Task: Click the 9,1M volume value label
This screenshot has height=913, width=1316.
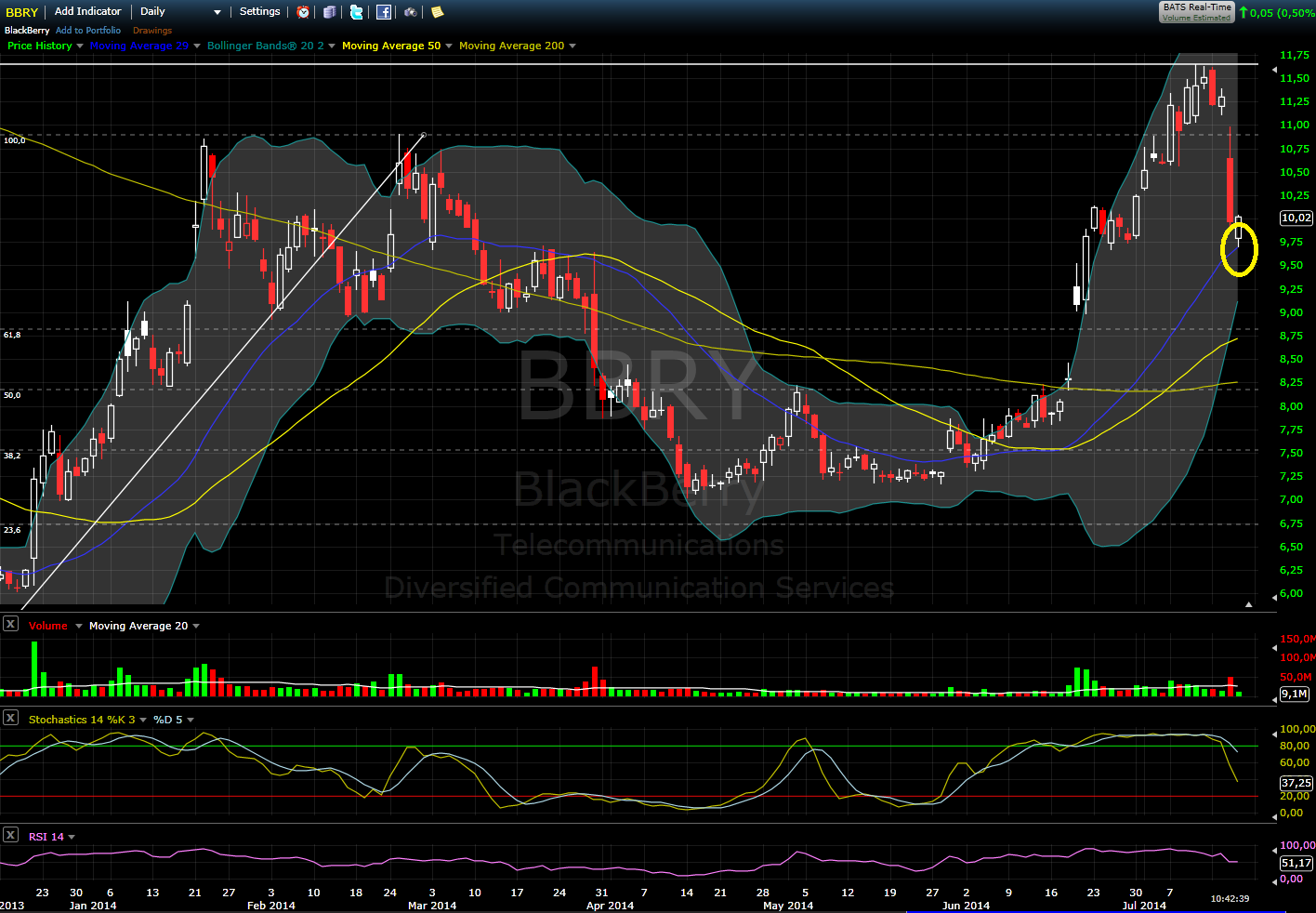Action: click(x=1295, y=694)
